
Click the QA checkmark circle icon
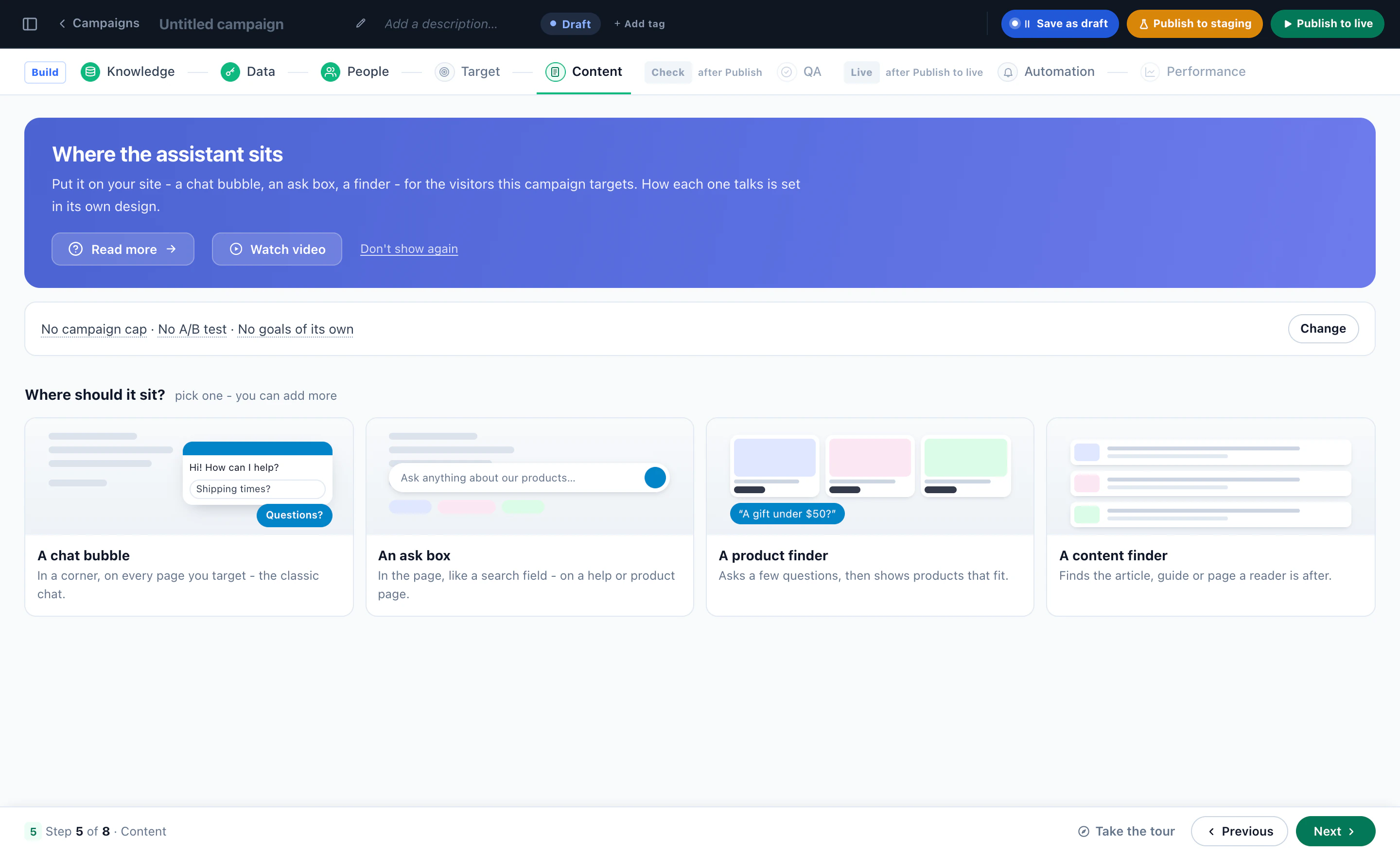pos(787,71)
